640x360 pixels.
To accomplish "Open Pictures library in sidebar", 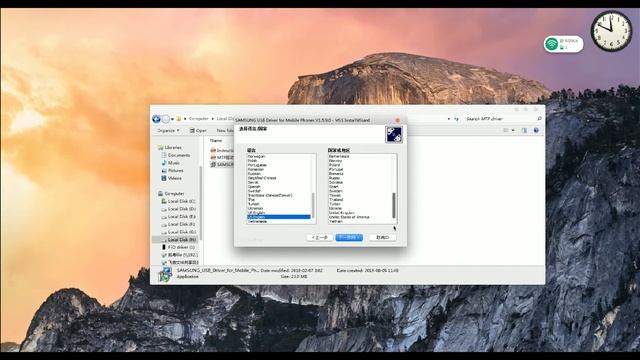I will (172, 171).
